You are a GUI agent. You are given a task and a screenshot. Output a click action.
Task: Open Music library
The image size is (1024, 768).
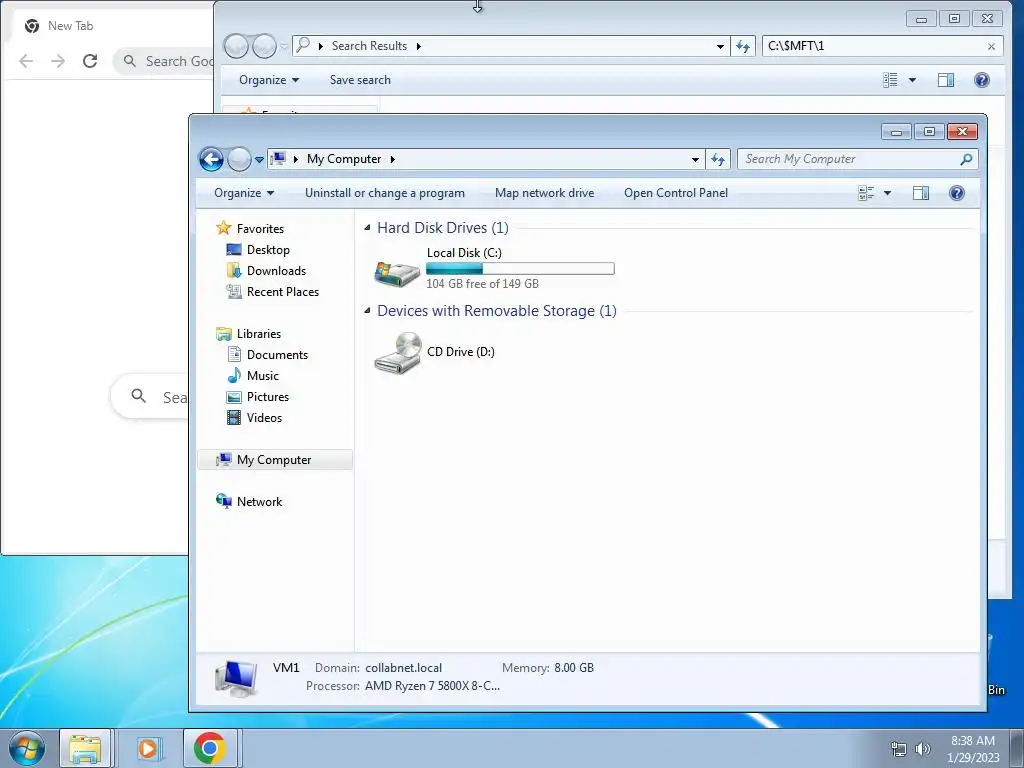coord(263,376)
